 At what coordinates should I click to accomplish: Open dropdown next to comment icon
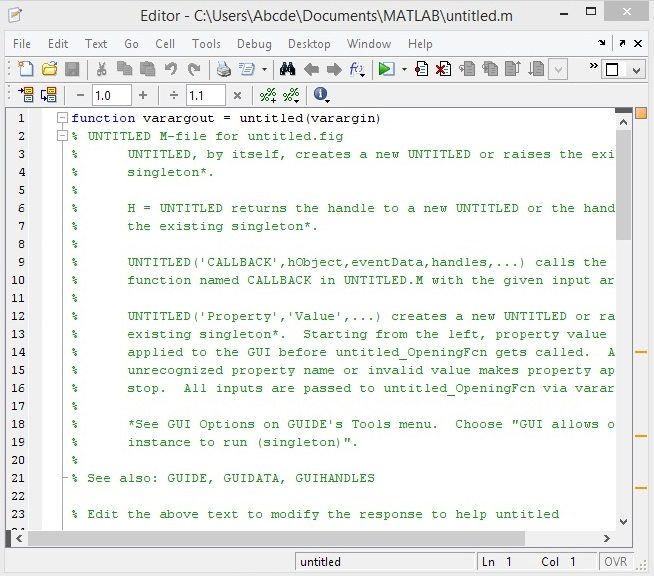(264, 69)
